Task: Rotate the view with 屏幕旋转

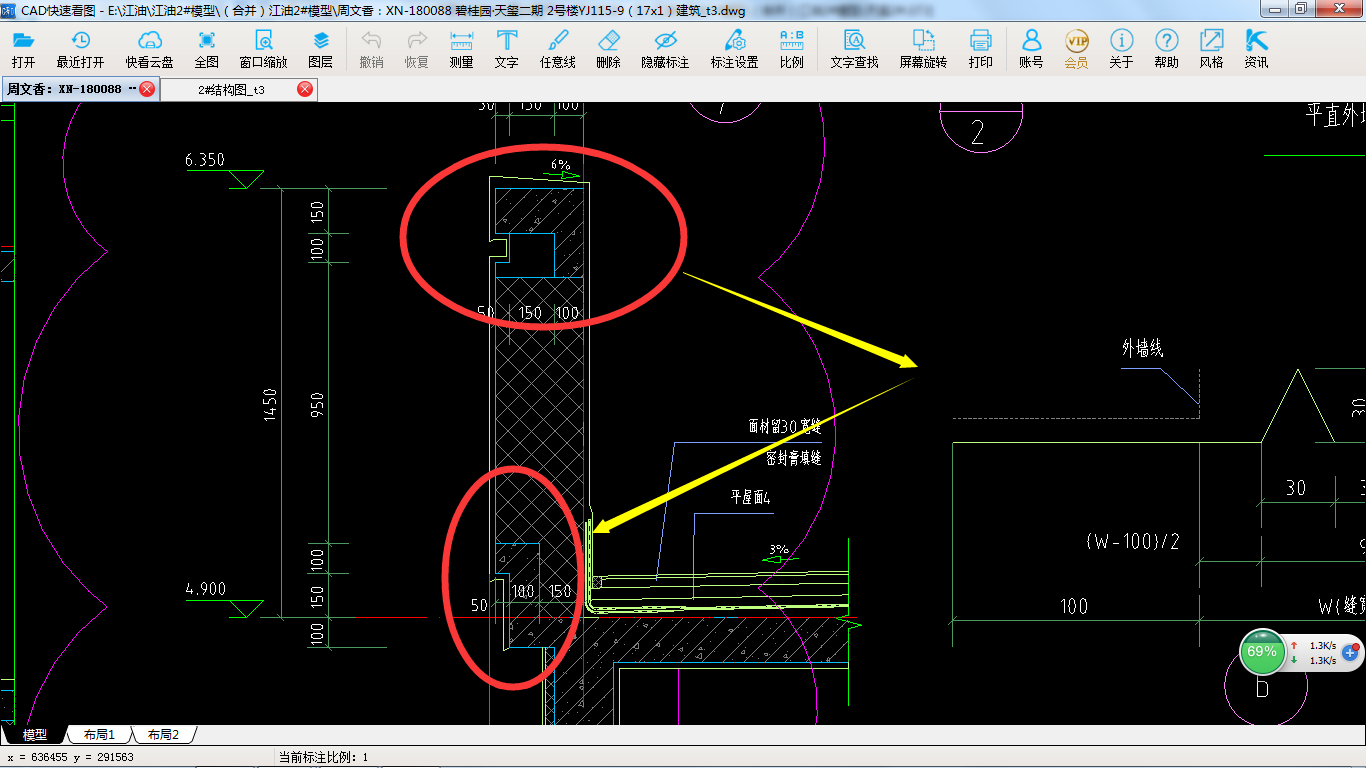Action: tap(923, 49)
